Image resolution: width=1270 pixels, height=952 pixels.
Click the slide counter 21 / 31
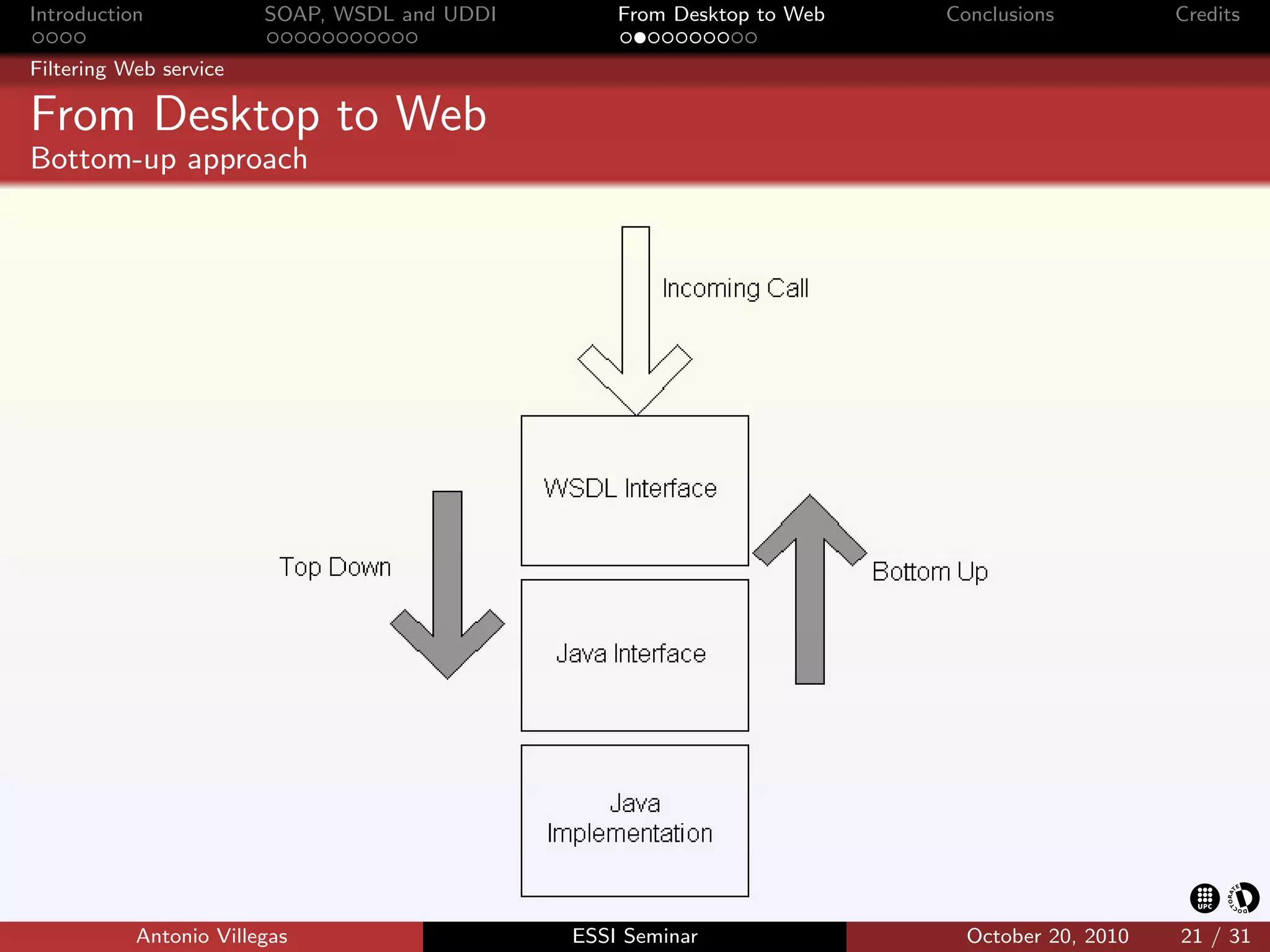[x=1215, y=936]
